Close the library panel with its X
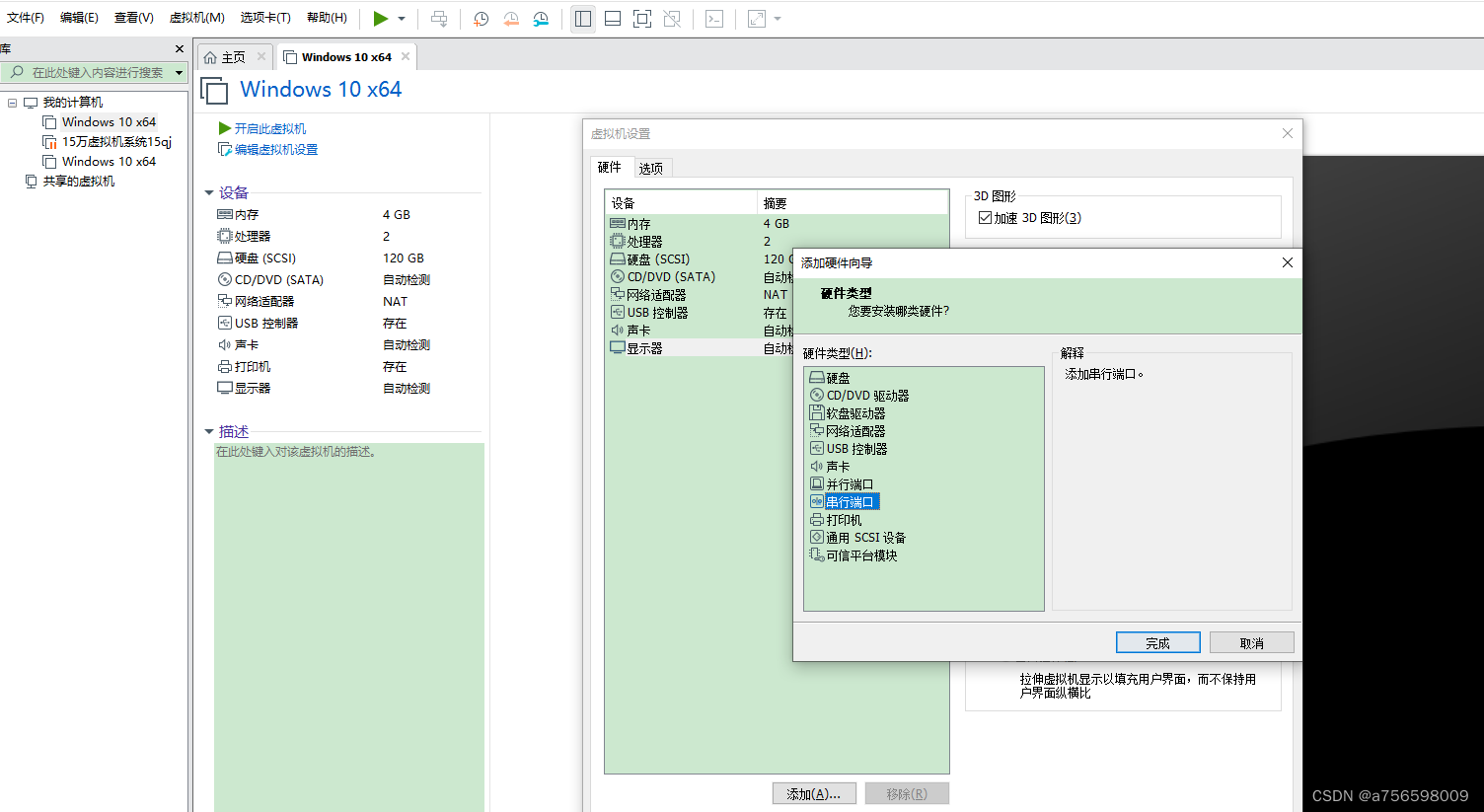 pos(179,48)
